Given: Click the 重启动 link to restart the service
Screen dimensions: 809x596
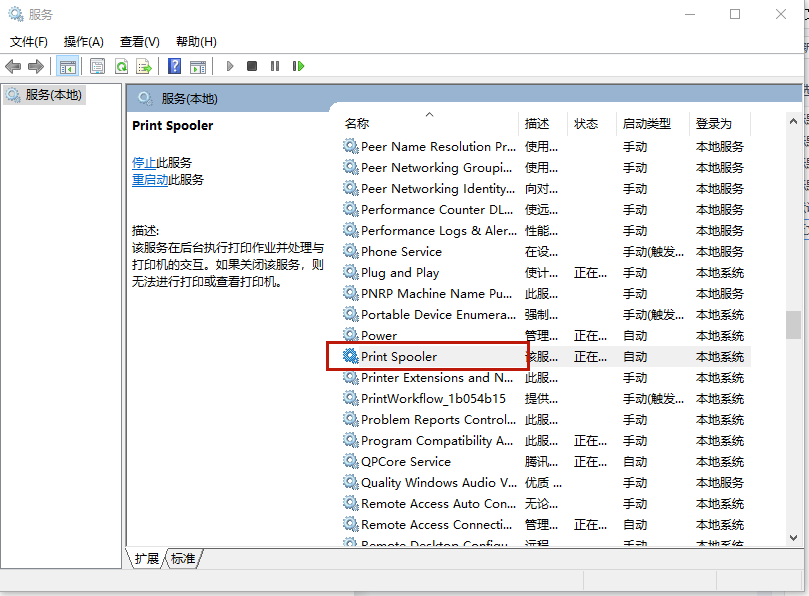Looking at the screenshot, I should [150, 180].
